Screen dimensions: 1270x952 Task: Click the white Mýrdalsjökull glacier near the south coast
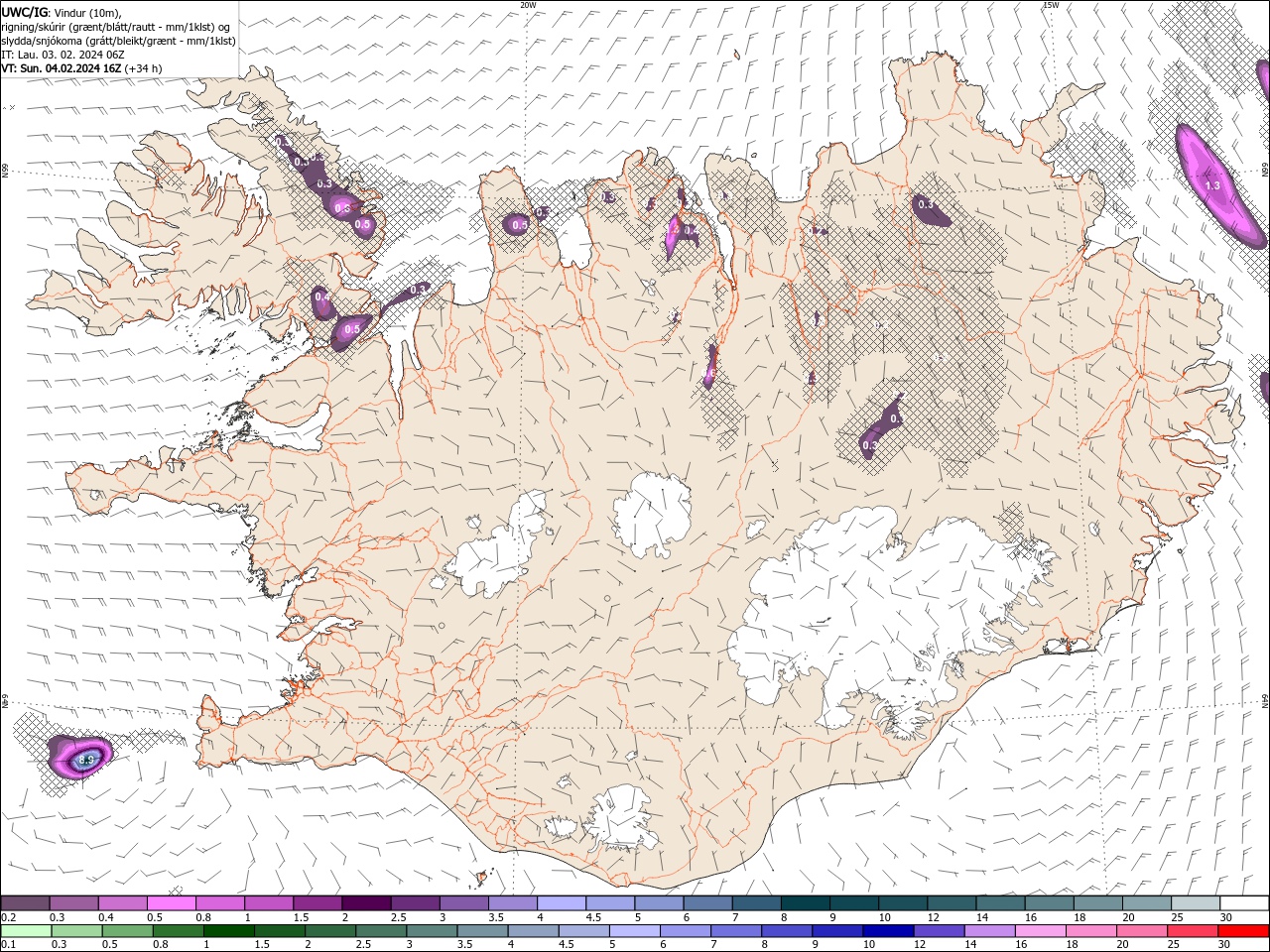tap(620, 818)
